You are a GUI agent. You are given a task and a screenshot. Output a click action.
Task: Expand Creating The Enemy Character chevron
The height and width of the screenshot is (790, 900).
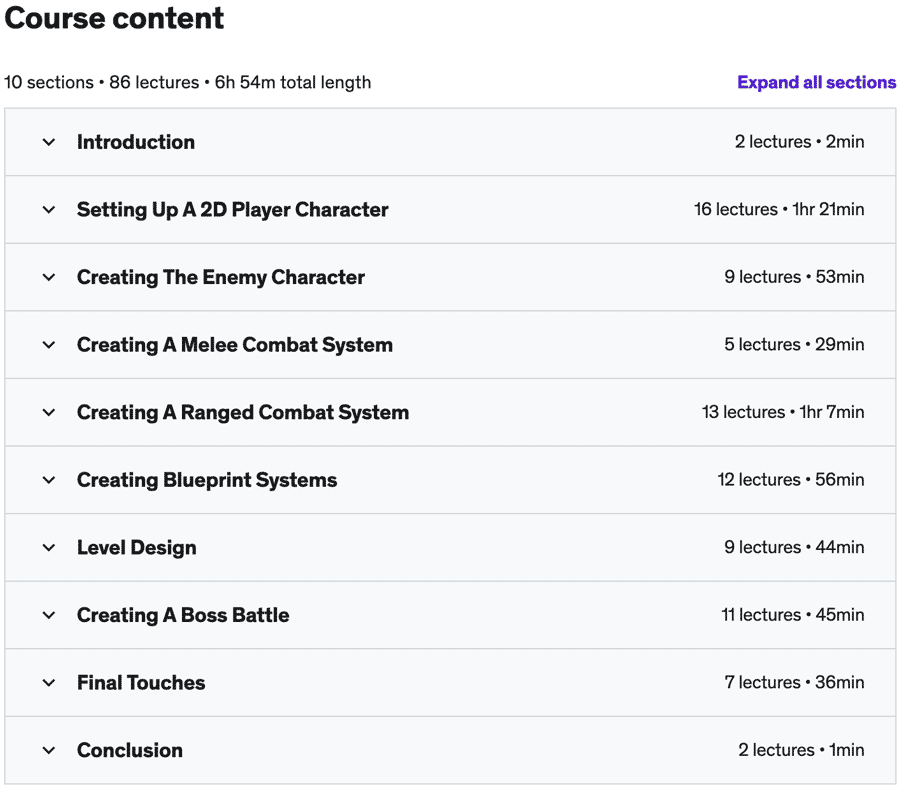(49, 277)
